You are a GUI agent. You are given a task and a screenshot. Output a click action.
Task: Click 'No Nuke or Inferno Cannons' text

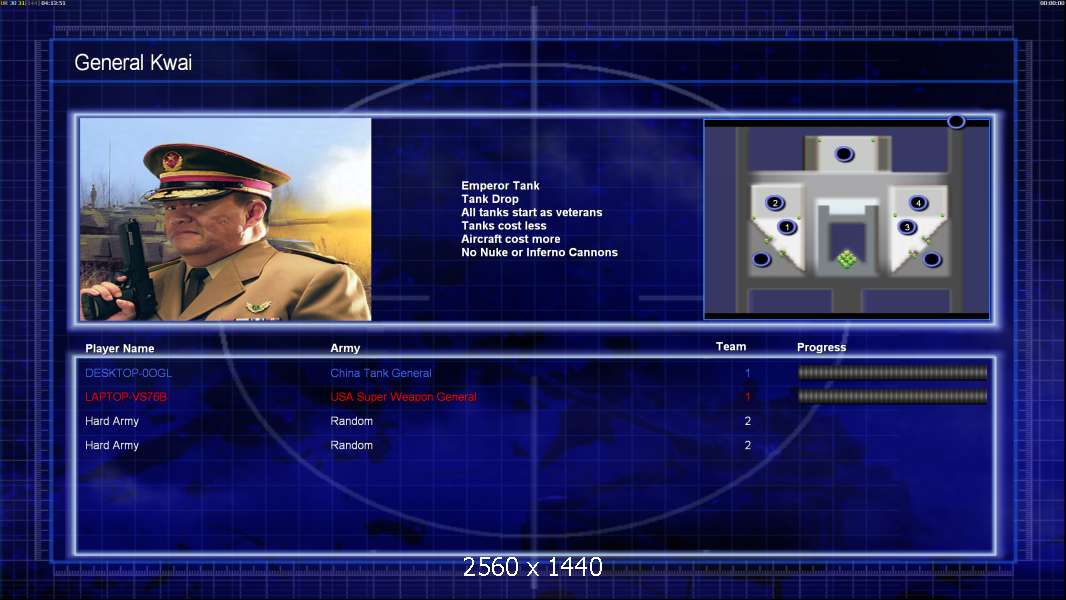point(540,252)
